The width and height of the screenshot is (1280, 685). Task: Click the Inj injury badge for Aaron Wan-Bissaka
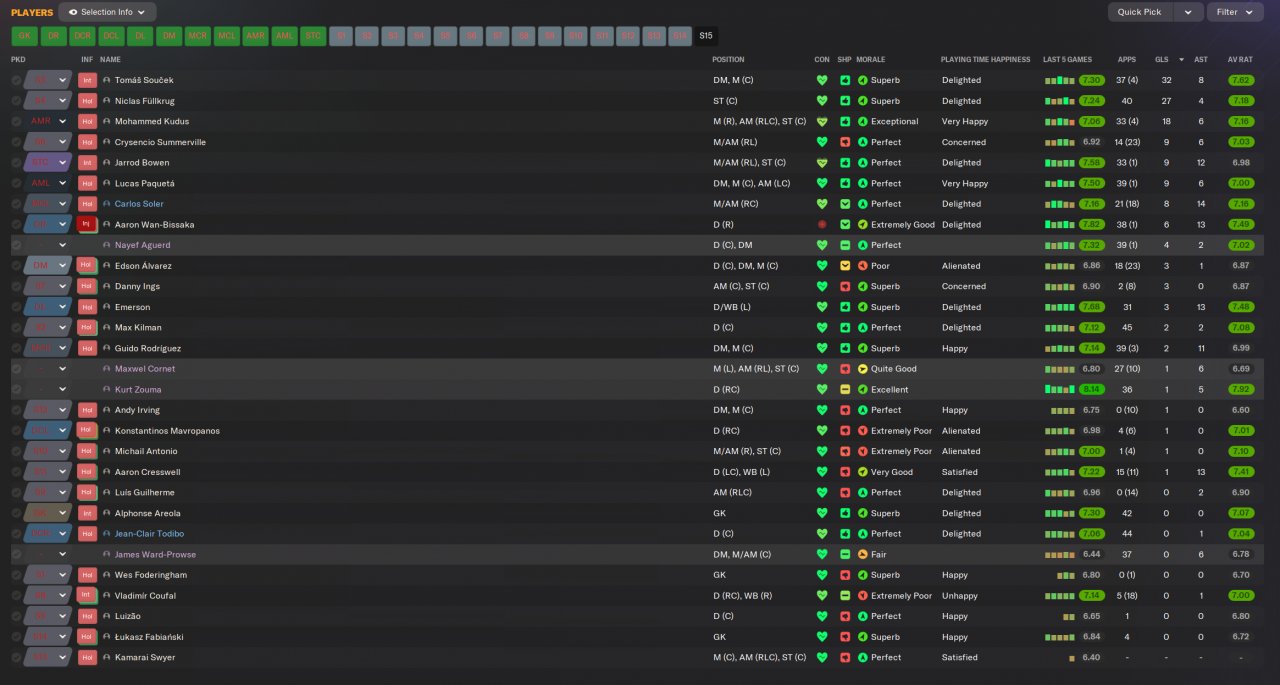[87, 224]
